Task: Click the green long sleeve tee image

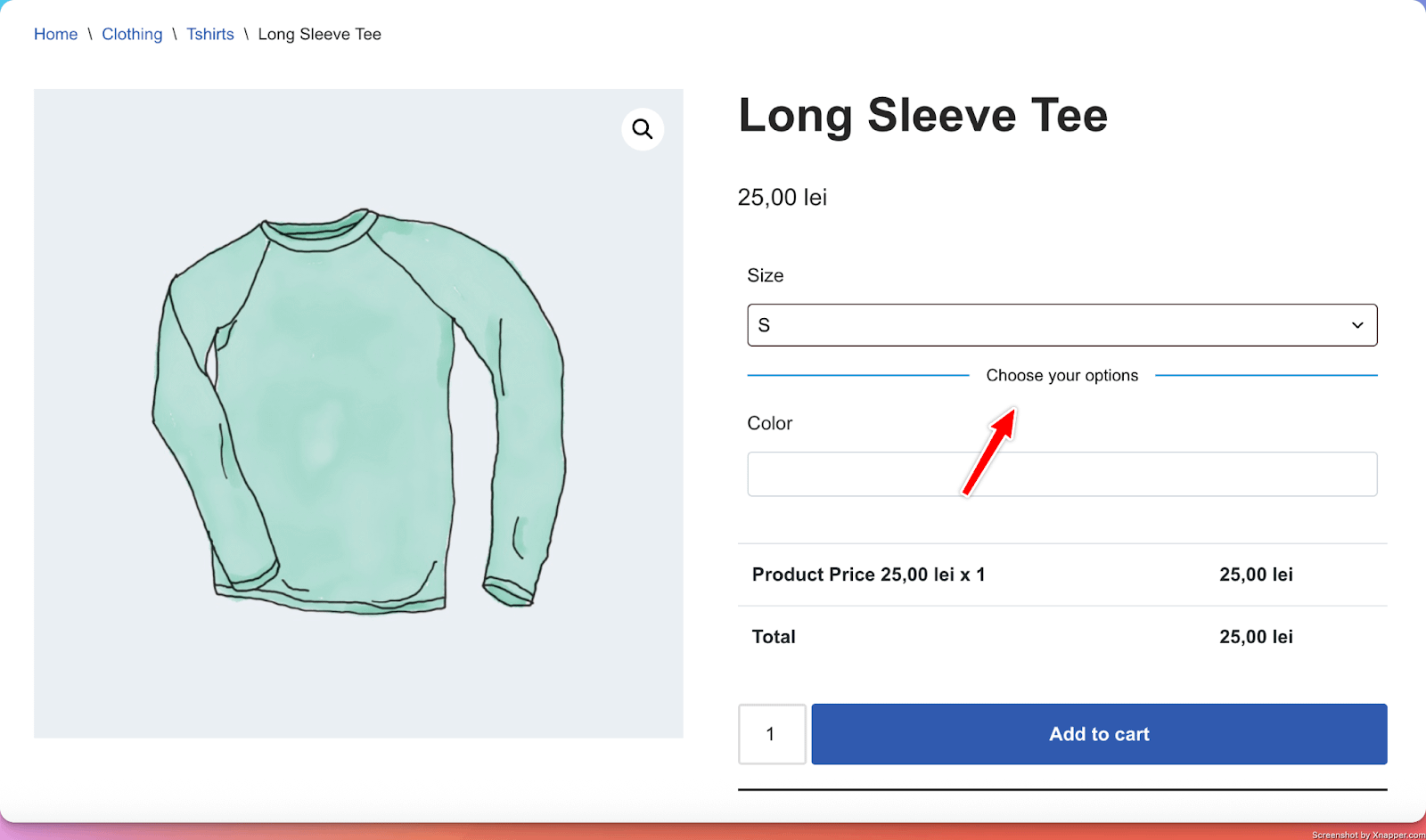Action: pos(356,413)
